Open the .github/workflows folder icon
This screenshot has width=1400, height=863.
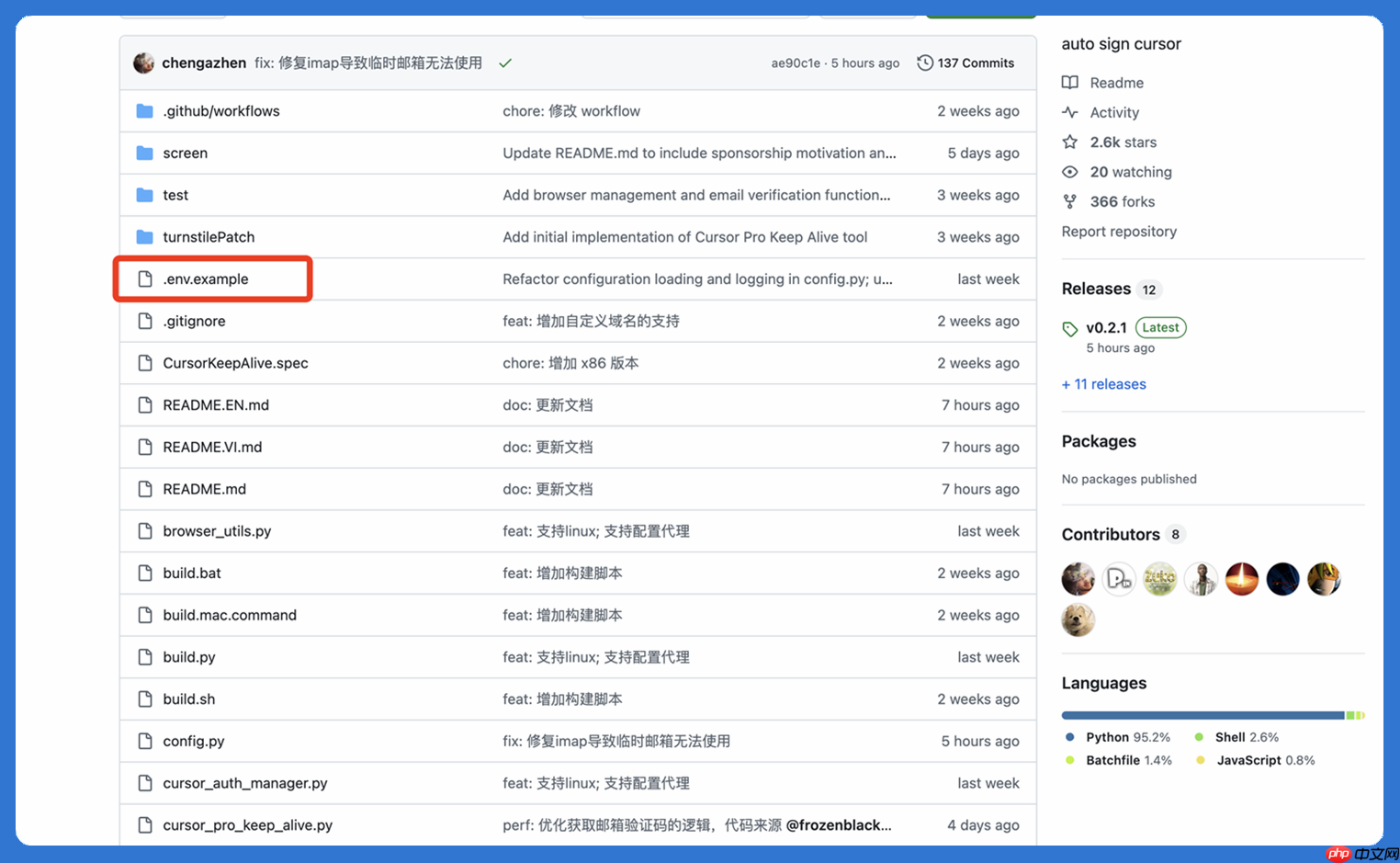(x=144, y=111)
